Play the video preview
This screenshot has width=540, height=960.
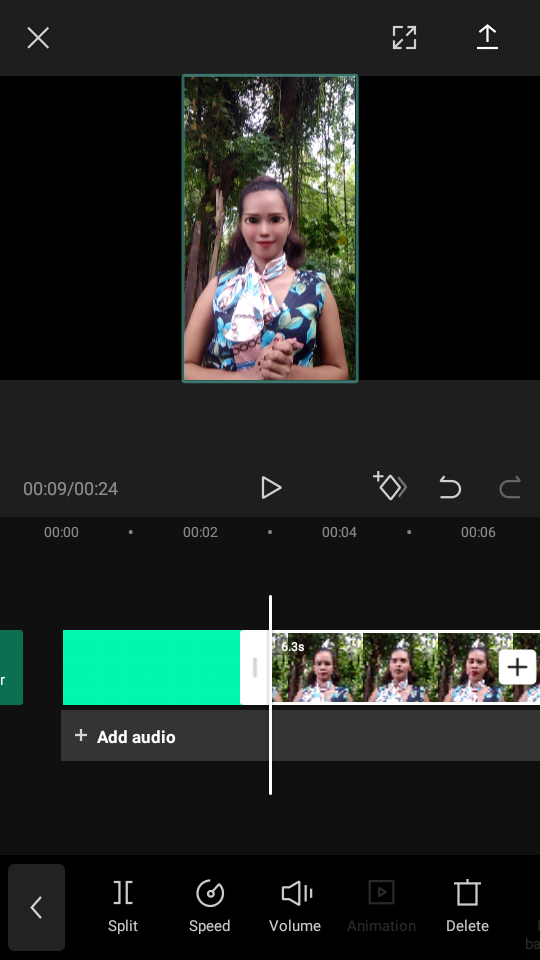271,488
